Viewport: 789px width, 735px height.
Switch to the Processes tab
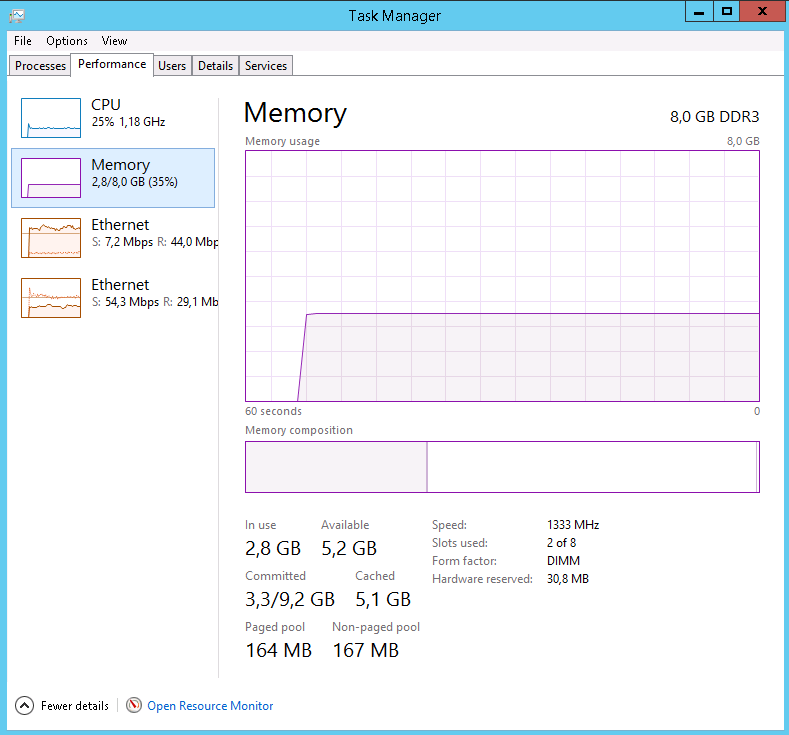41,66
